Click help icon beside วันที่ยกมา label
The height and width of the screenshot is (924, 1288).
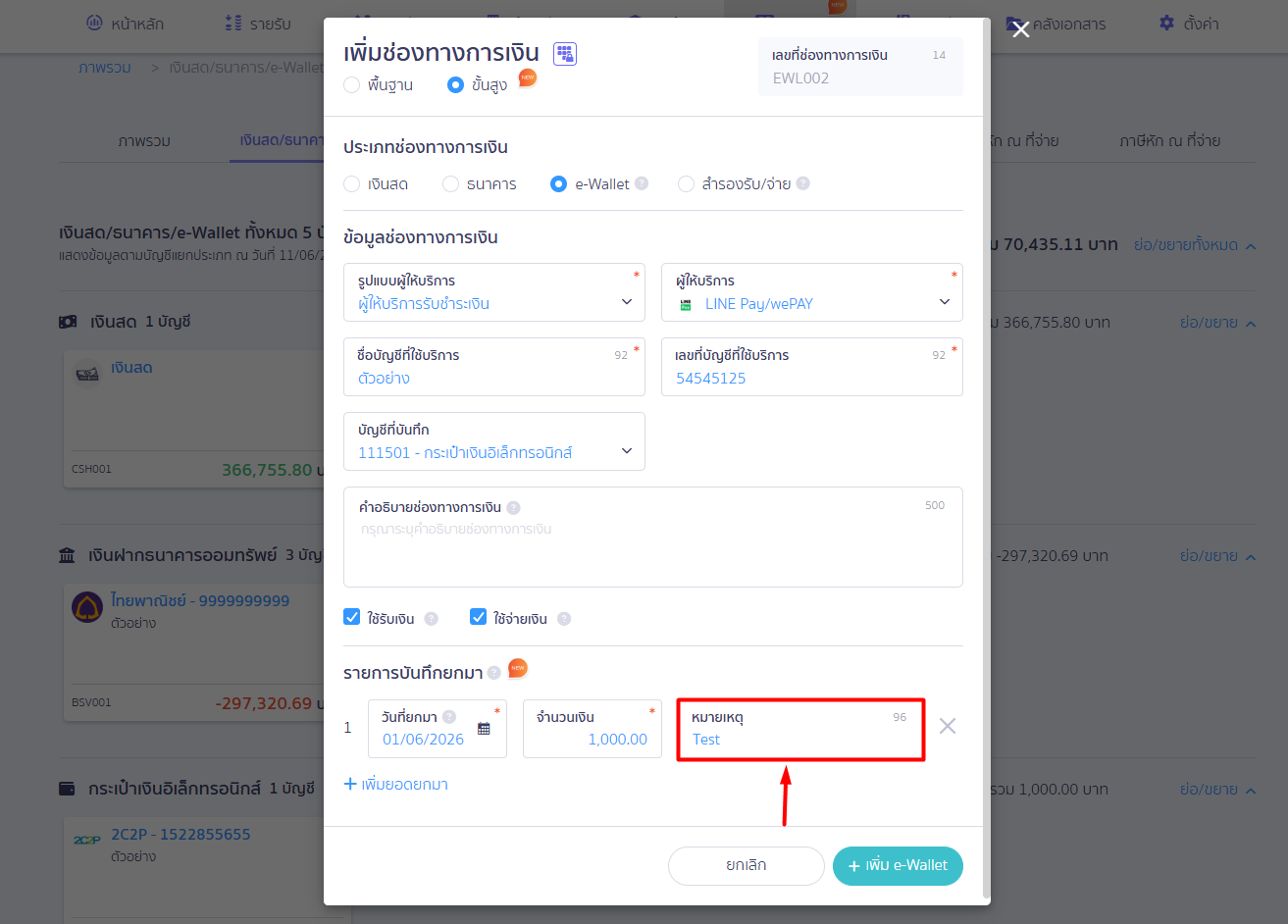click(x=449, y=717)
